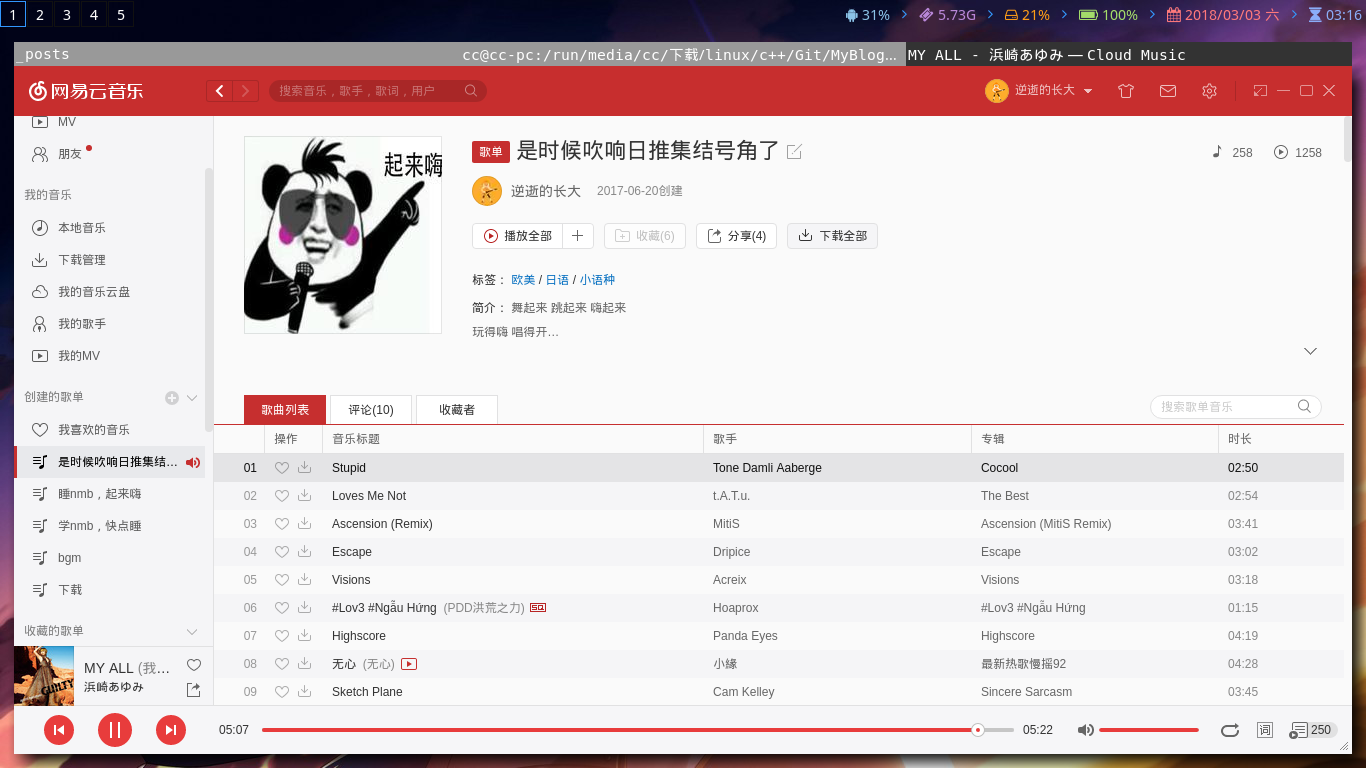Click the 分享(4) button
The image size is (1366, 768).
click(x=737, y=236)
